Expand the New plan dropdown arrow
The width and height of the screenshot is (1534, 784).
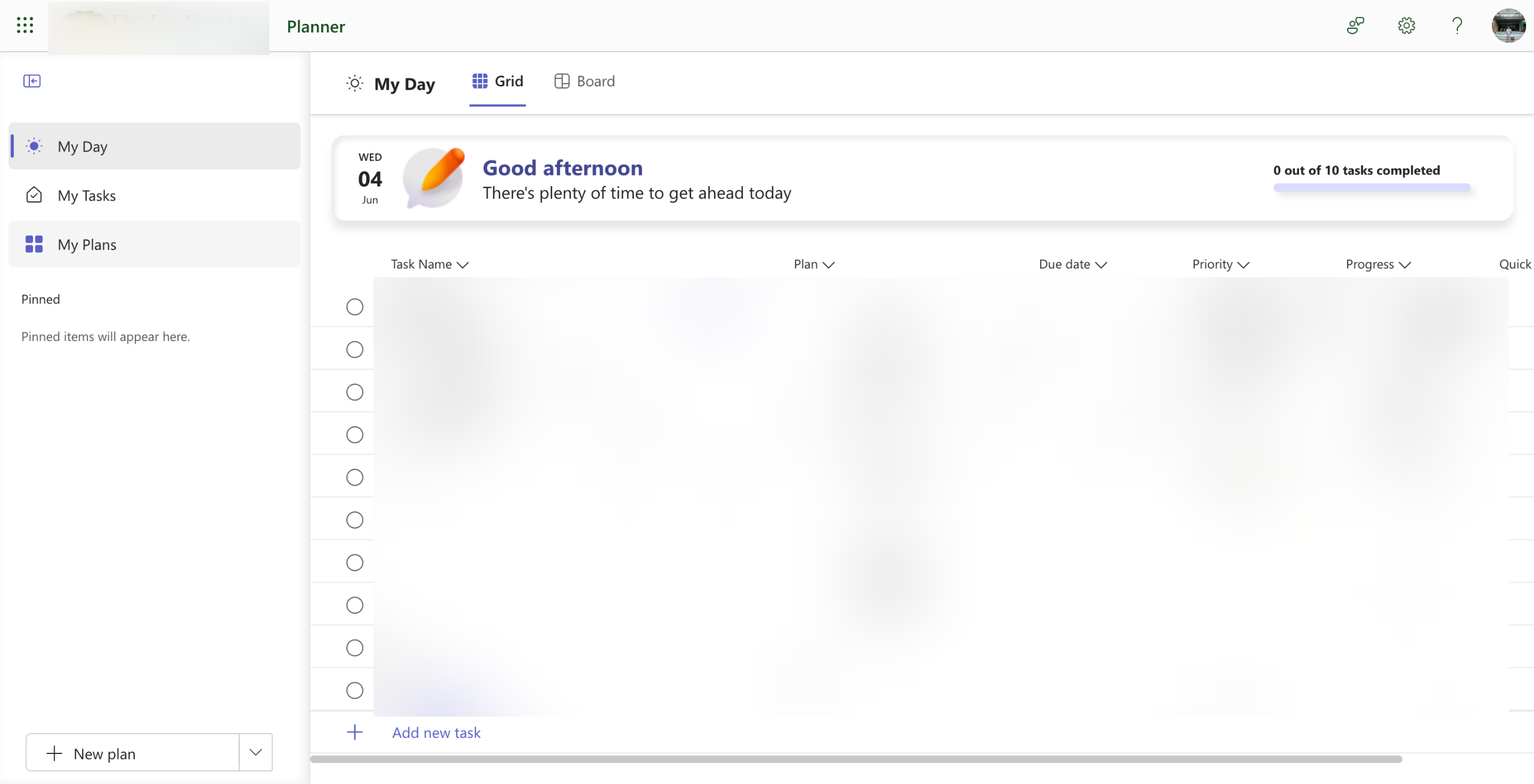point(255,752)
